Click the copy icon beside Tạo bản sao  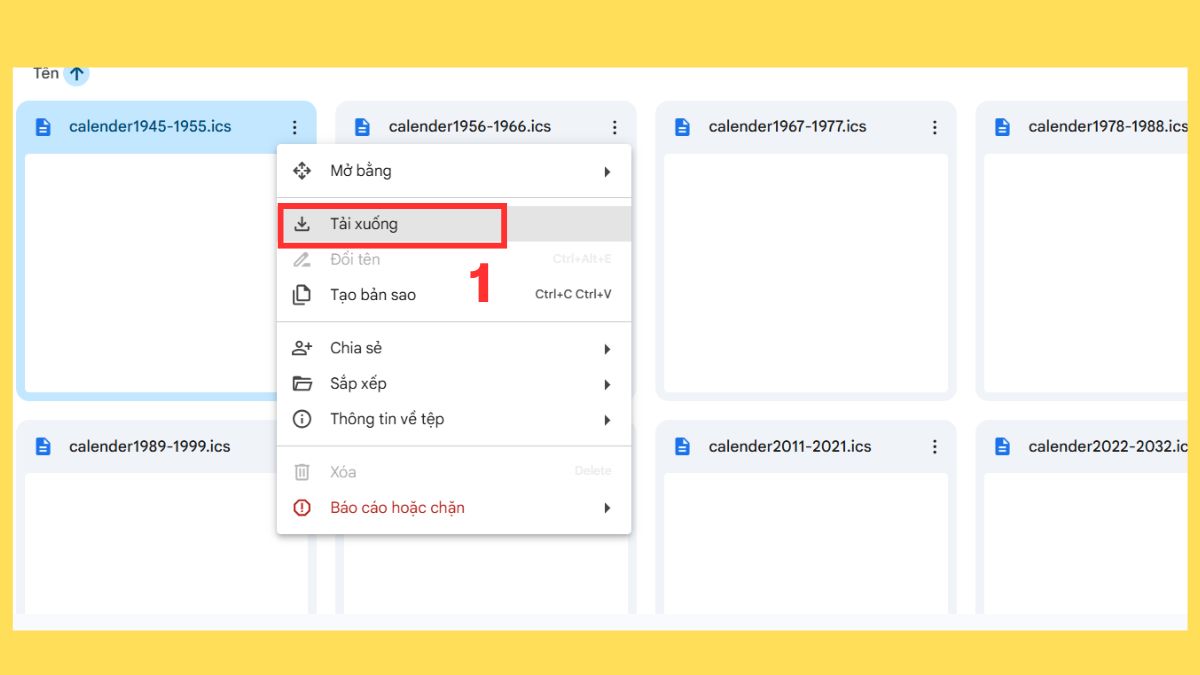coord(302,295)
